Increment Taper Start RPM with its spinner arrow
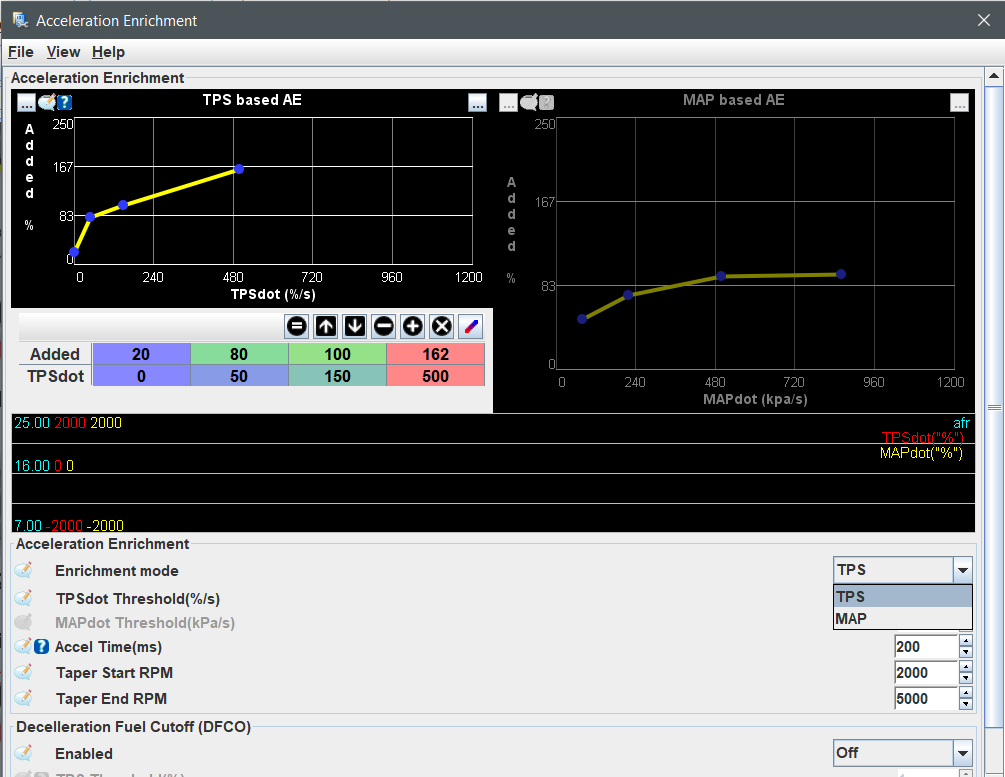 pos(965,668)
